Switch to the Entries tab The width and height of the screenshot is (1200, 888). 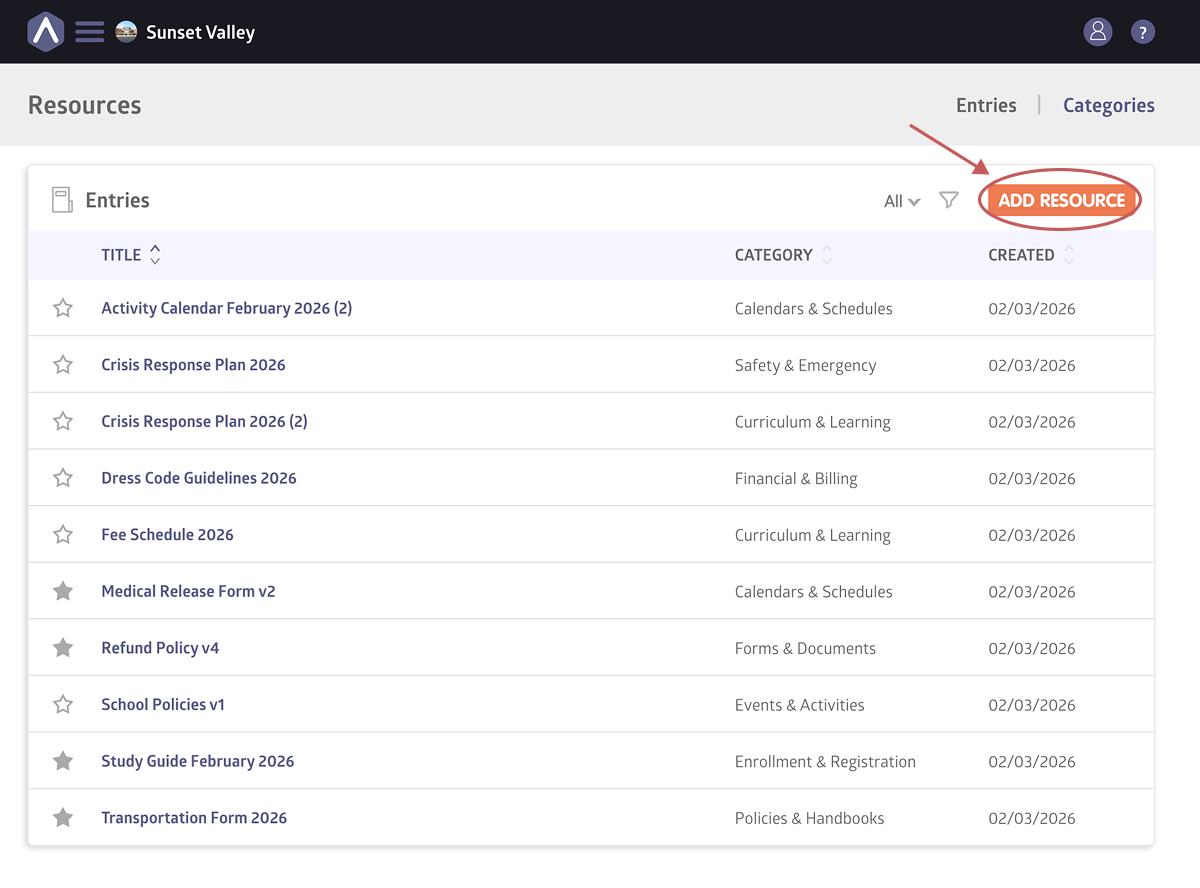tap(986, 105)
